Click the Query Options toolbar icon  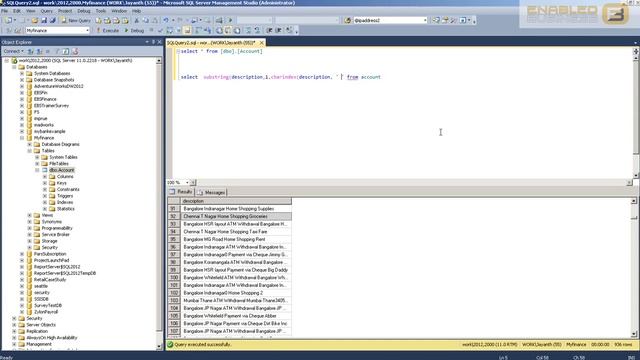point(178,30)
